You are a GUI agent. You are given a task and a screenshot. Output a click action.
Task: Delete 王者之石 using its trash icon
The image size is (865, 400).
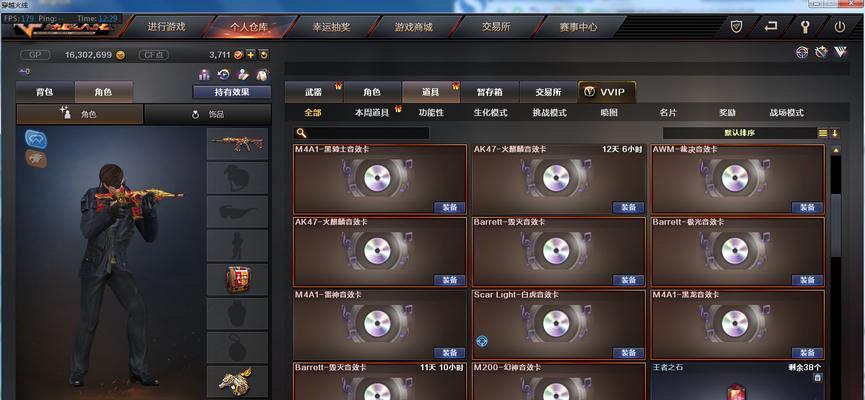click(817, 377)
